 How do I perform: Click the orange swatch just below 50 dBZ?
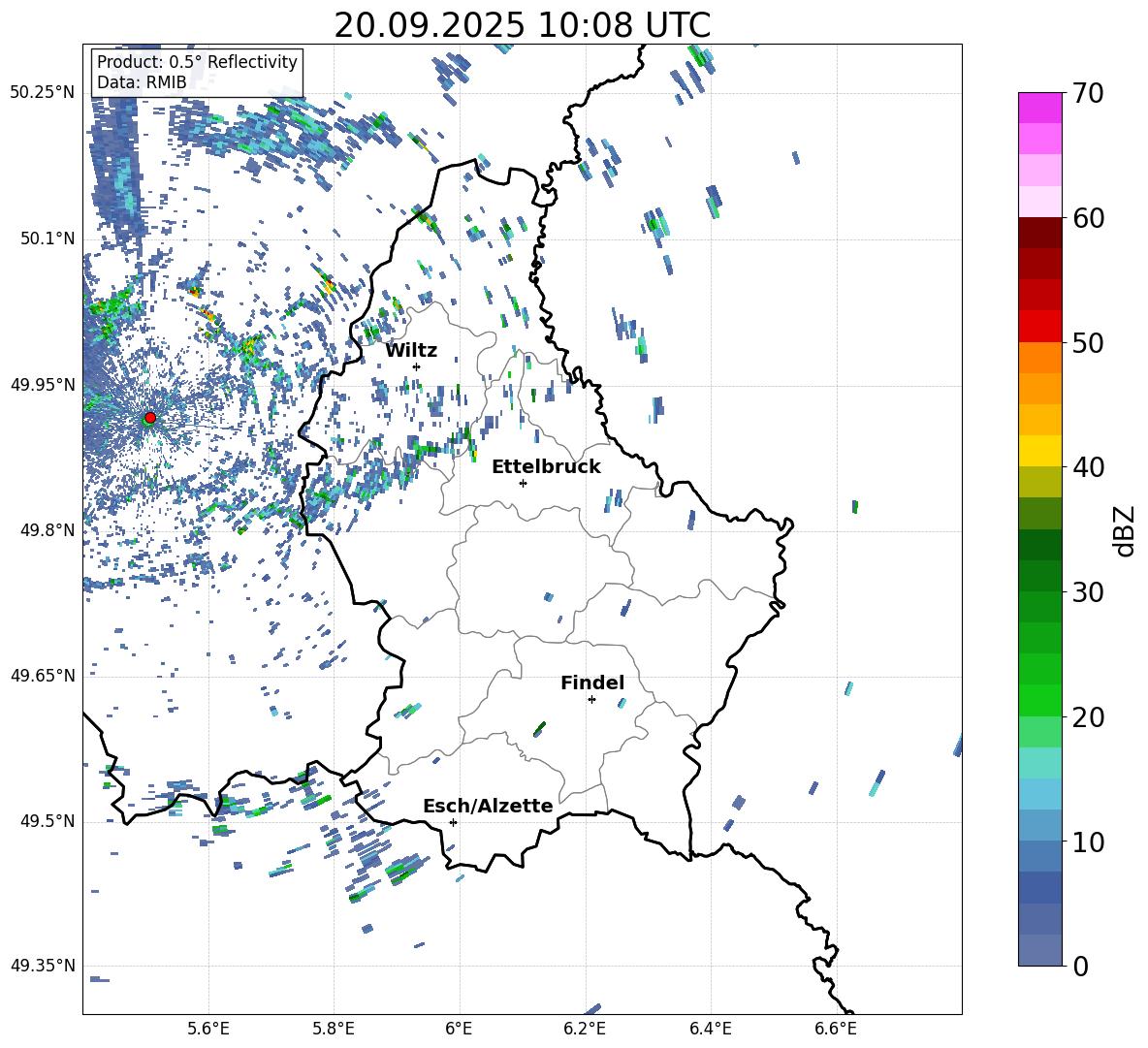click(x=1040, y=357)
